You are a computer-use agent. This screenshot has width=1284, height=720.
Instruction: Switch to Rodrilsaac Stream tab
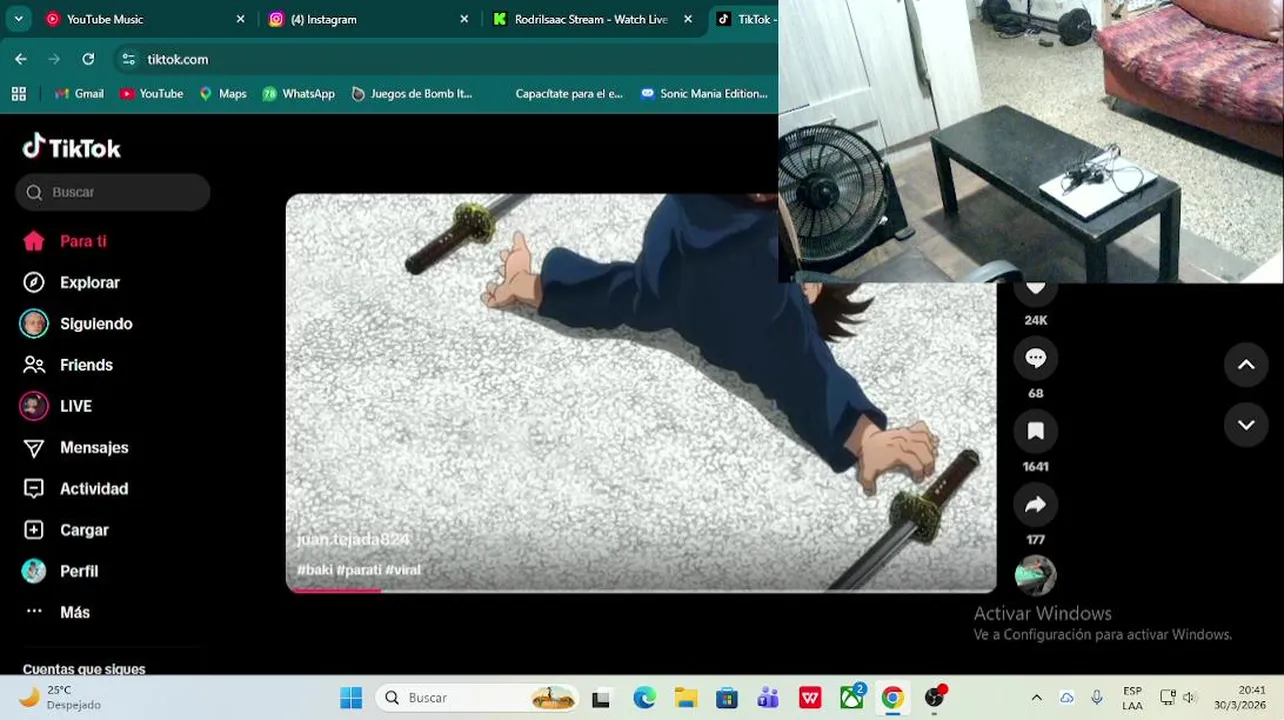tap(592, 19)
